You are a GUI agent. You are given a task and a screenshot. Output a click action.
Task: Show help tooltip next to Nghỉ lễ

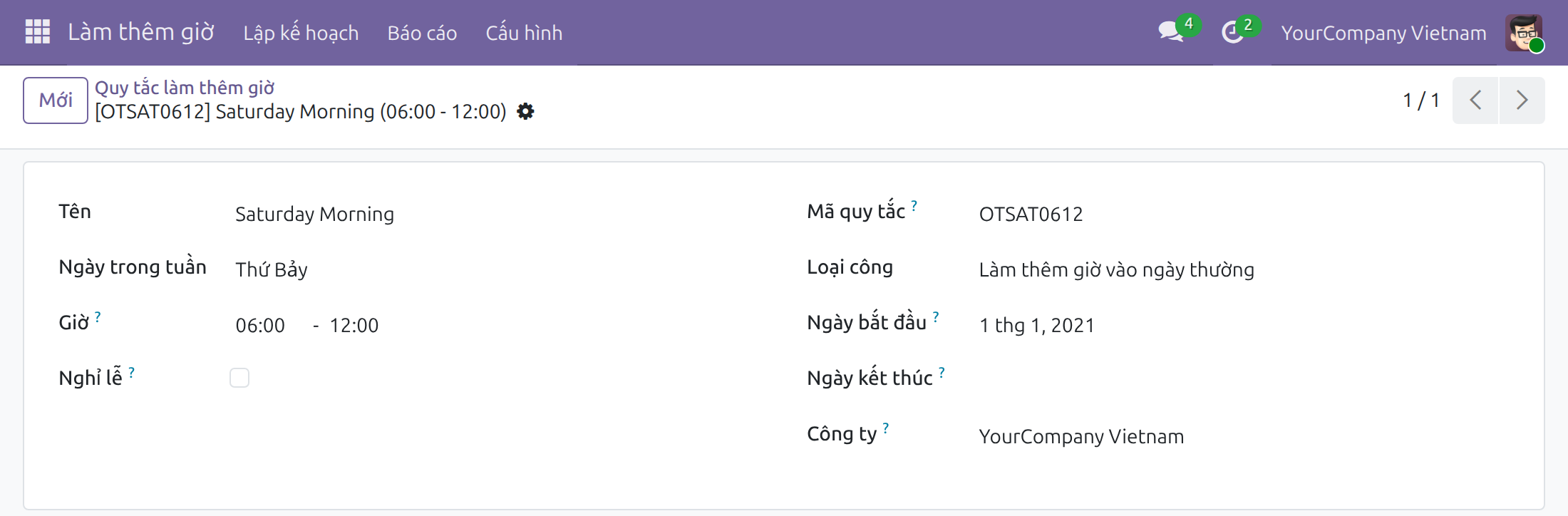[132, 372]
